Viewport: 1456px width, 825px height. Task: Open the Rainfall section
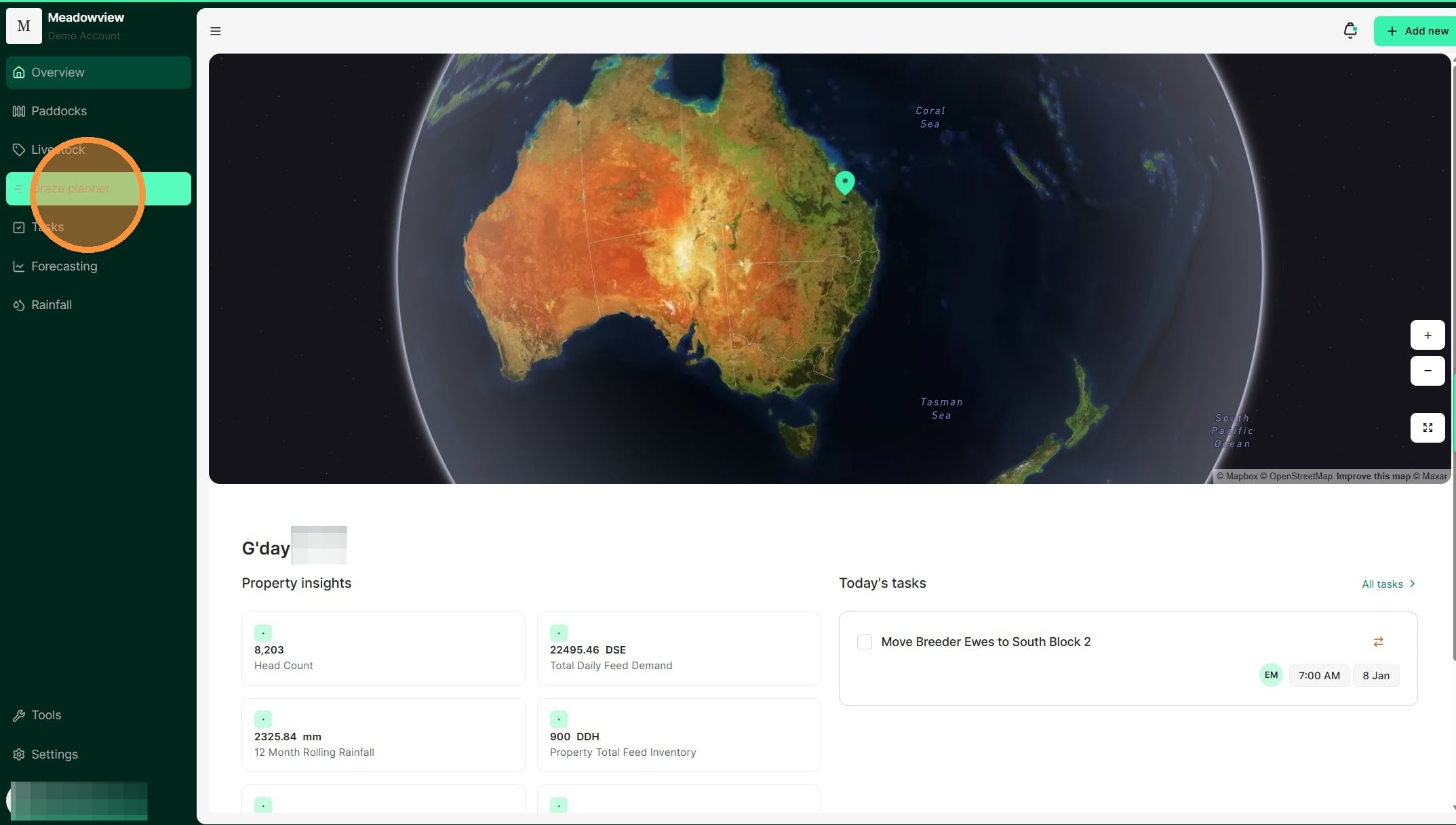pos(51,305)
